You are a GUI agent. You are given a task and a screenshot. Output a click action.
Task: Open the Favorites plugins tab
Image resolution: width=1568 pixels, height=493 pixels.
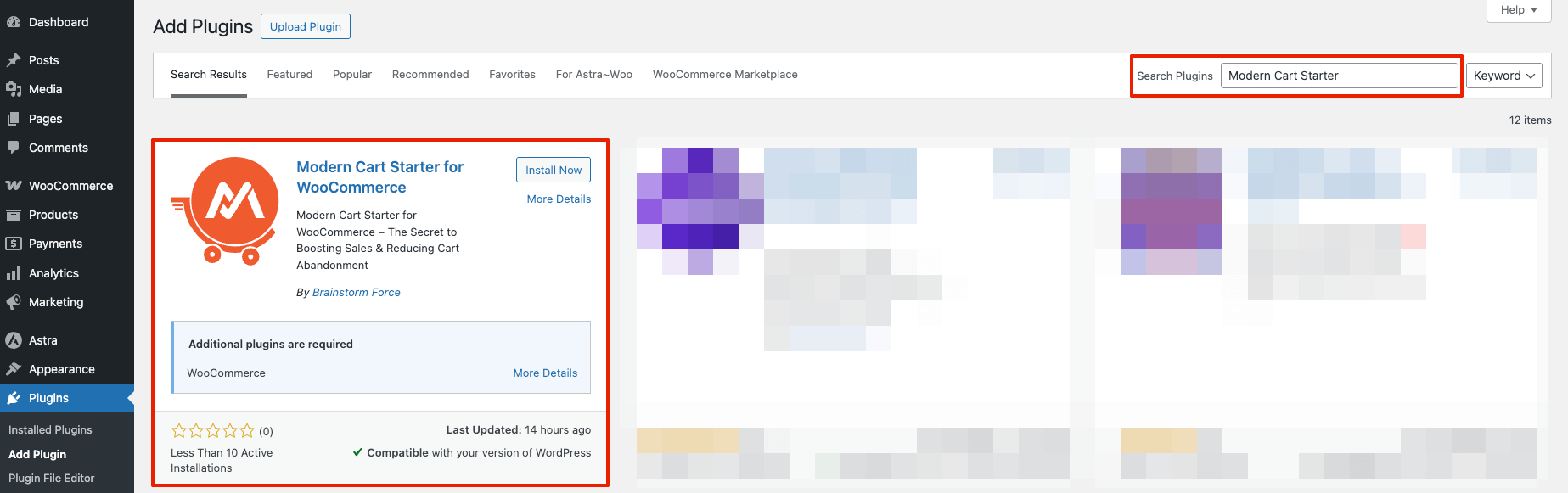click(x=512, y=75)
